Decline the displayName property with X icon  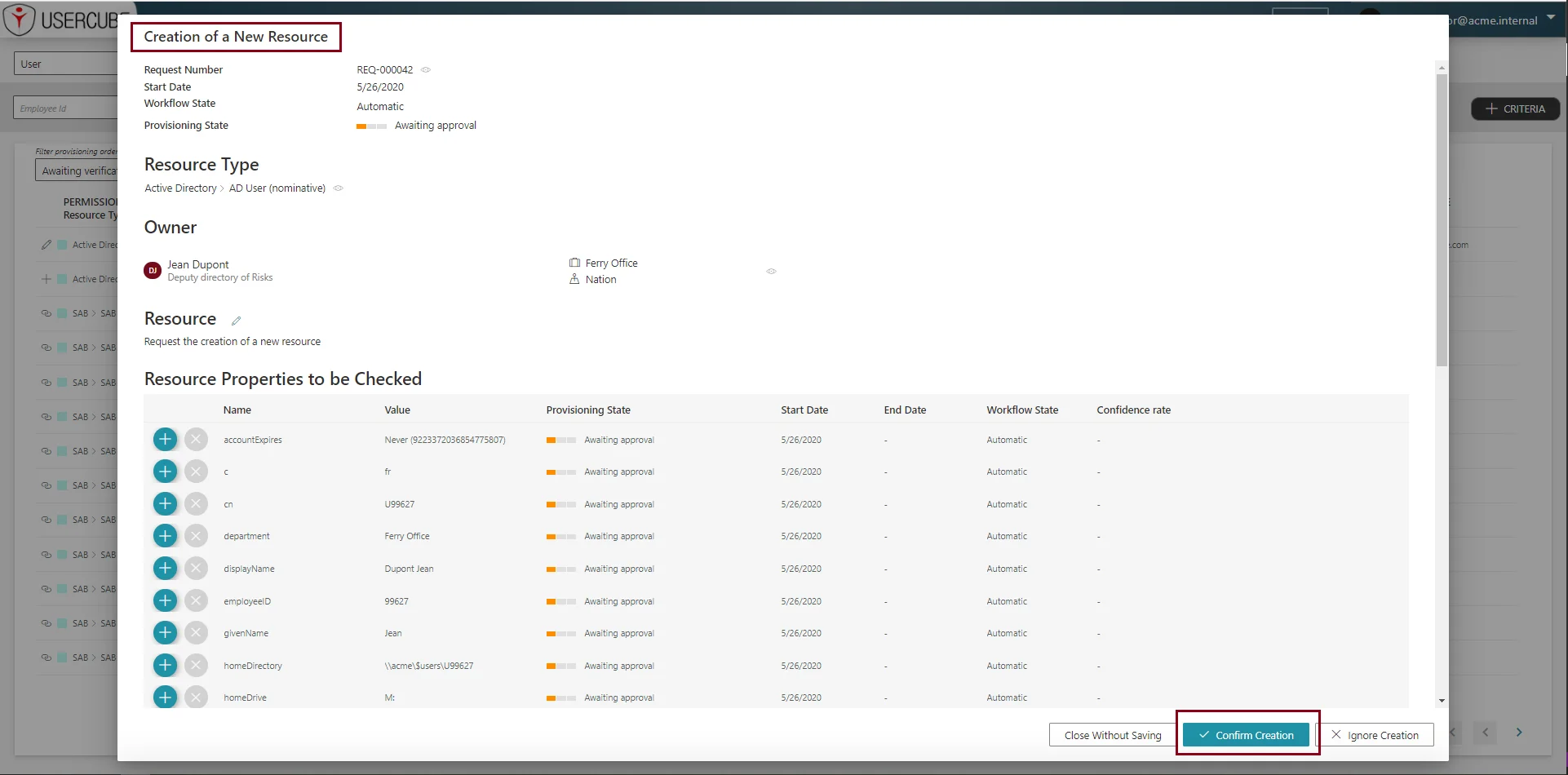[x=196, y=569]
